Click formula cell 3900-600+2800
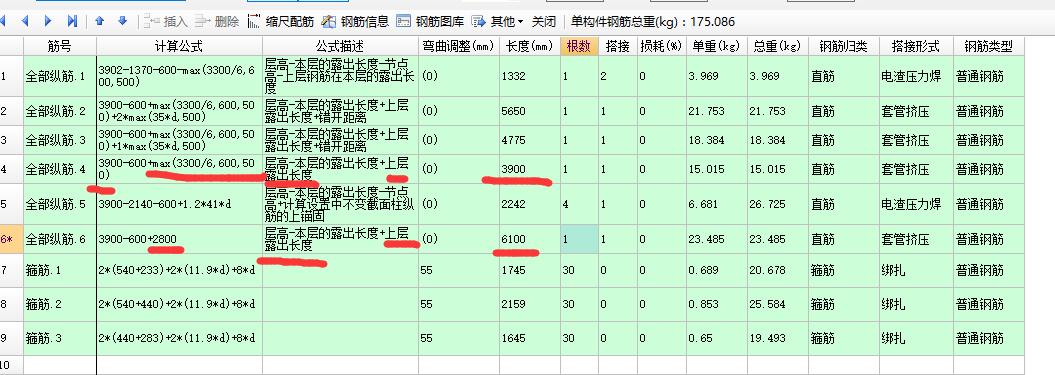Screen dimensions: 1055x375 179,239
